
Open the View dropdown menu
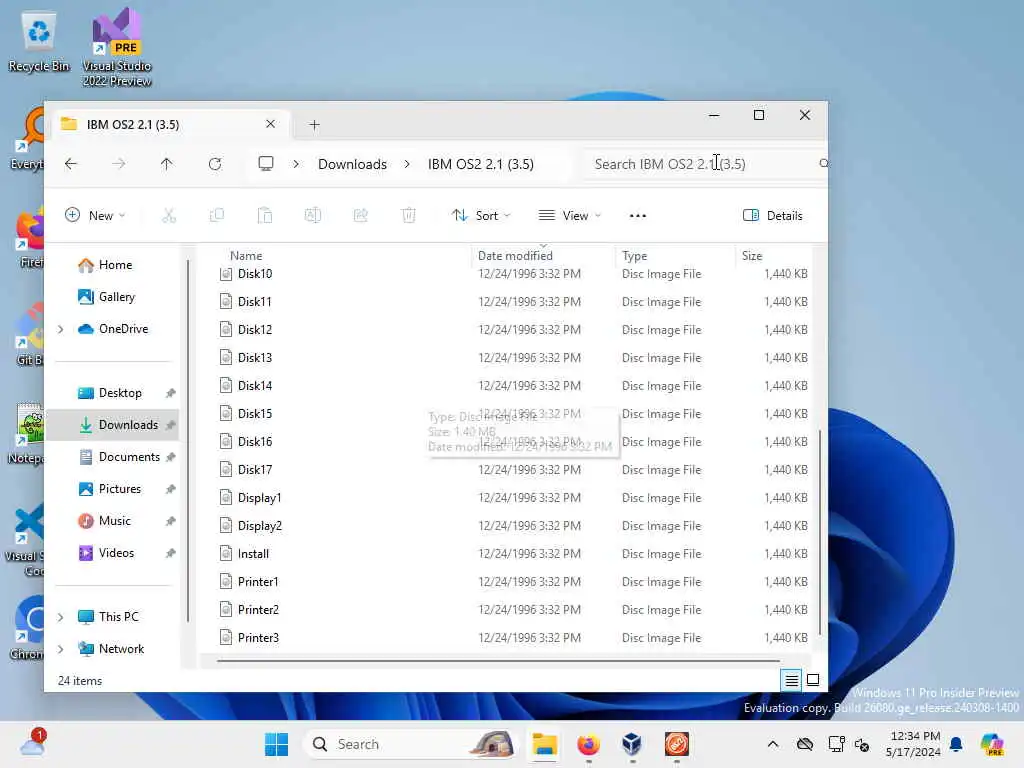pyautogui.click(x=569, y=216)
